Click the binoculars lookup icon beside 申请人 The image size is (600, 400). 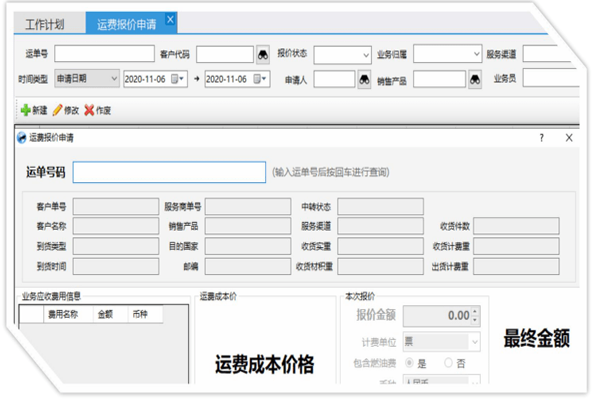(x=366, y=78)
